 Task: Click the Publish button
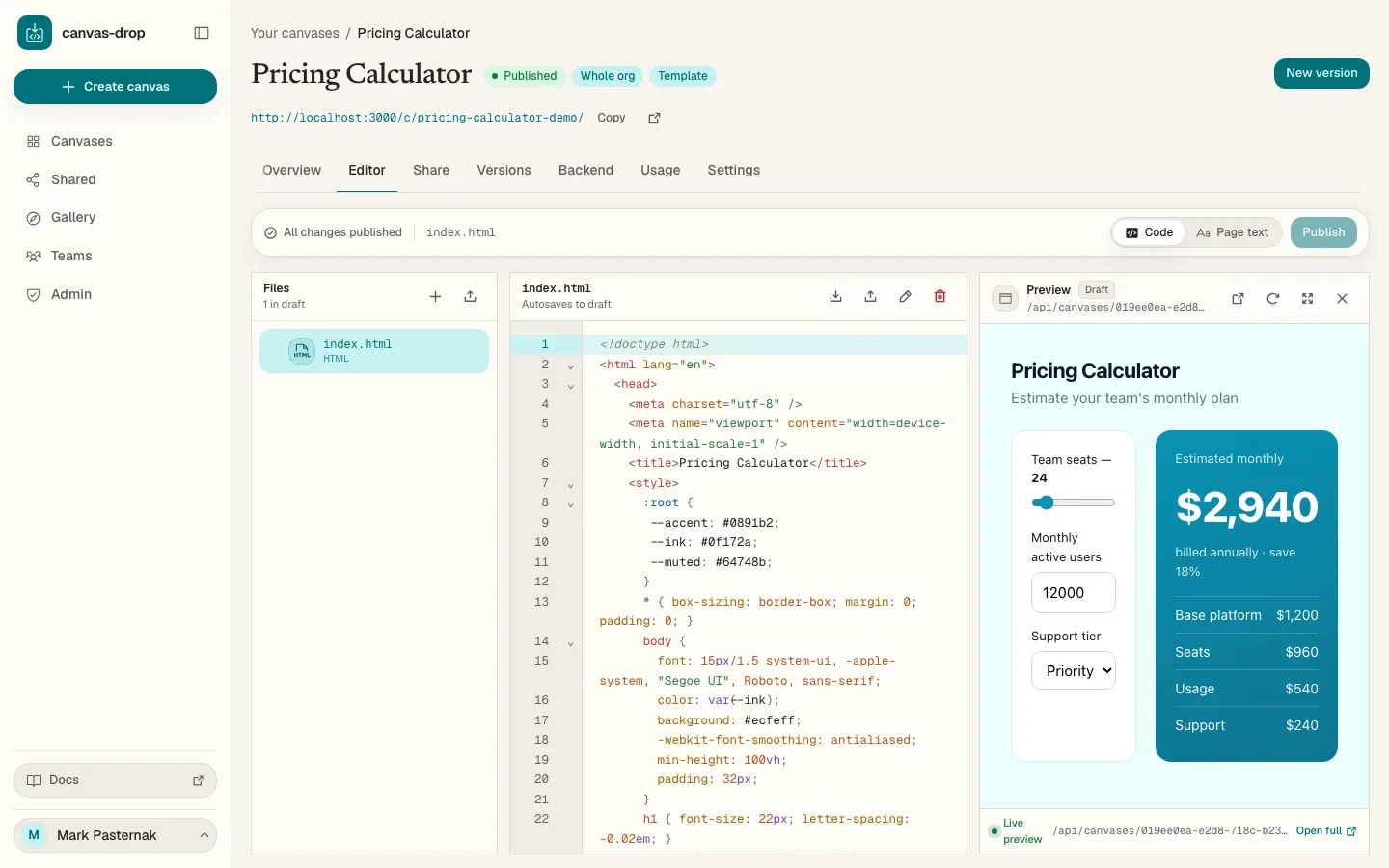1323,232
